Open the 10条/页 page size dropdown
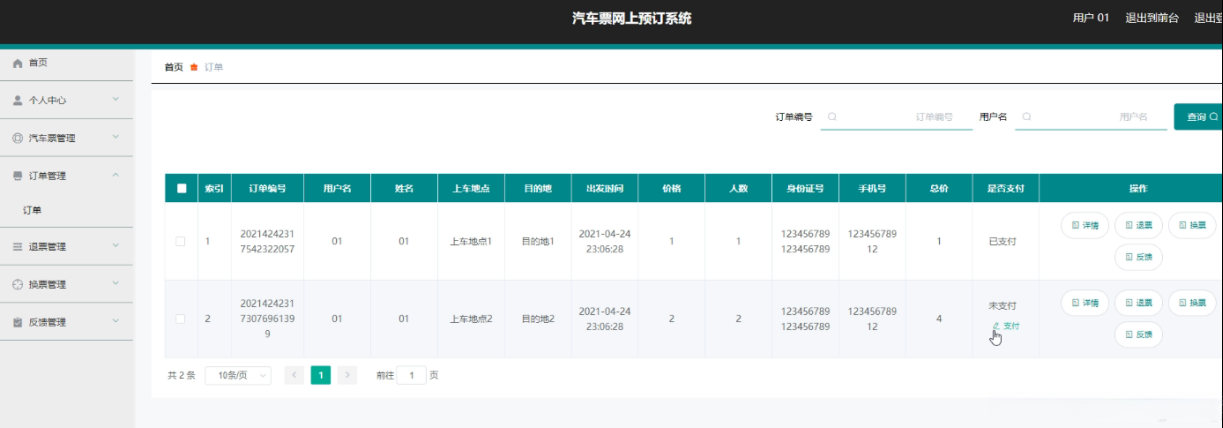The image size is (1223, 428). pyautogui.click(x=238, y=375)
